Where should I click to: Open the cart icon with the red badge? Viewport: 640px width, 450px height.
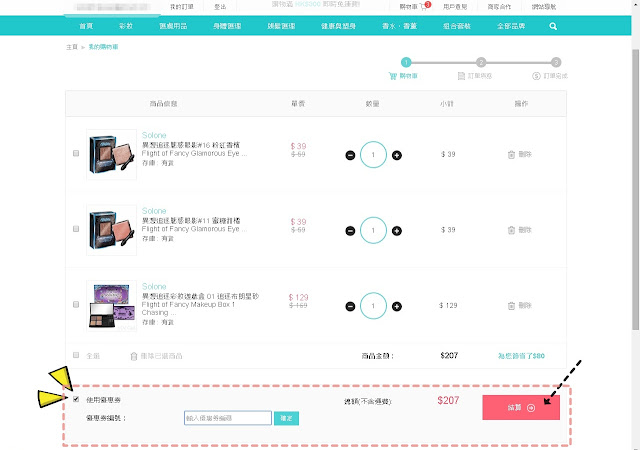[424, 7]
